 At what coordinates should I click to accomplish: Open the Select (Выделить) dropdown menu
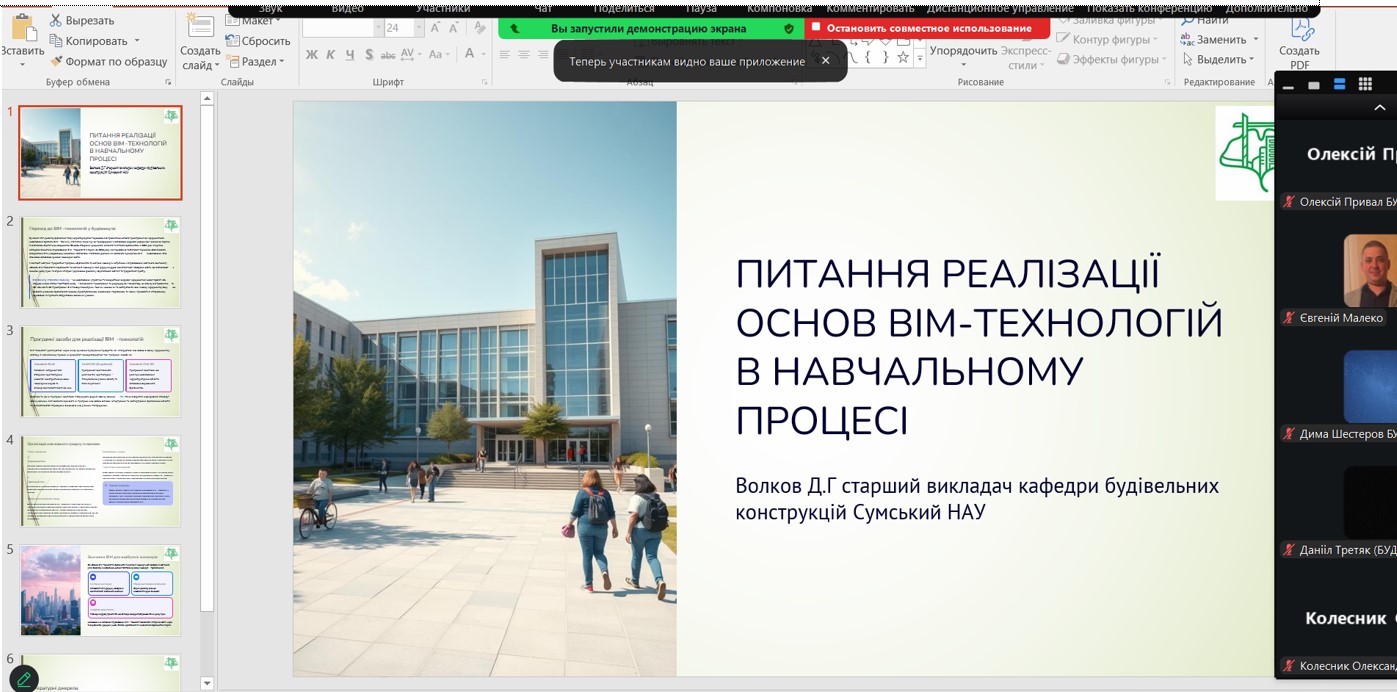(1220, 60)
